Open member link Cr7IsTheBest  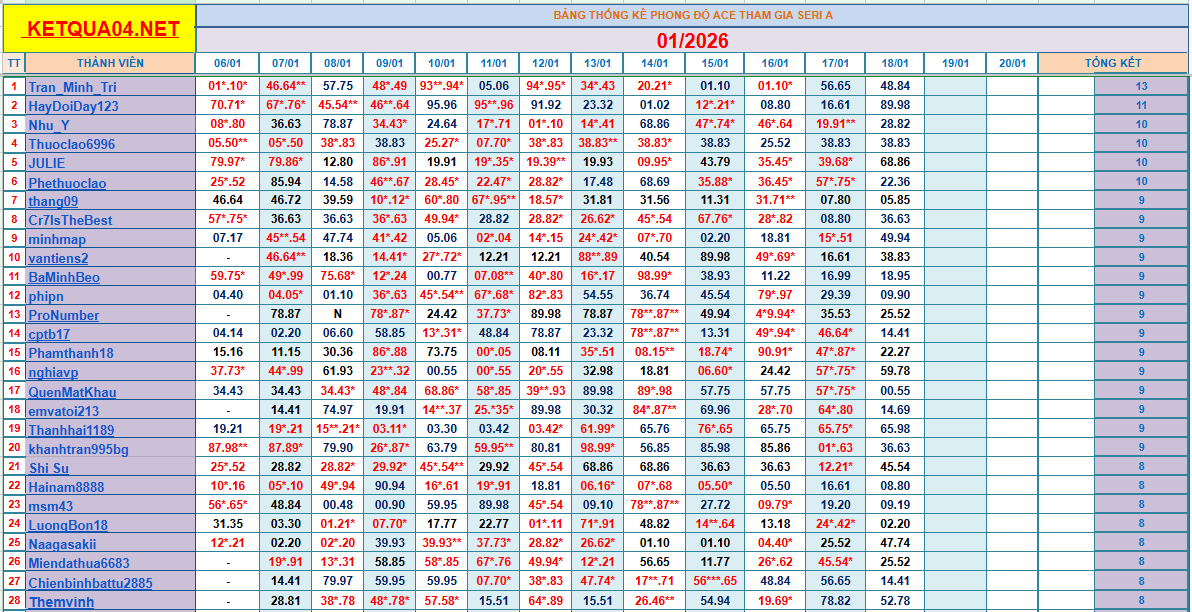pyautogui.click(x=70, y=220)
